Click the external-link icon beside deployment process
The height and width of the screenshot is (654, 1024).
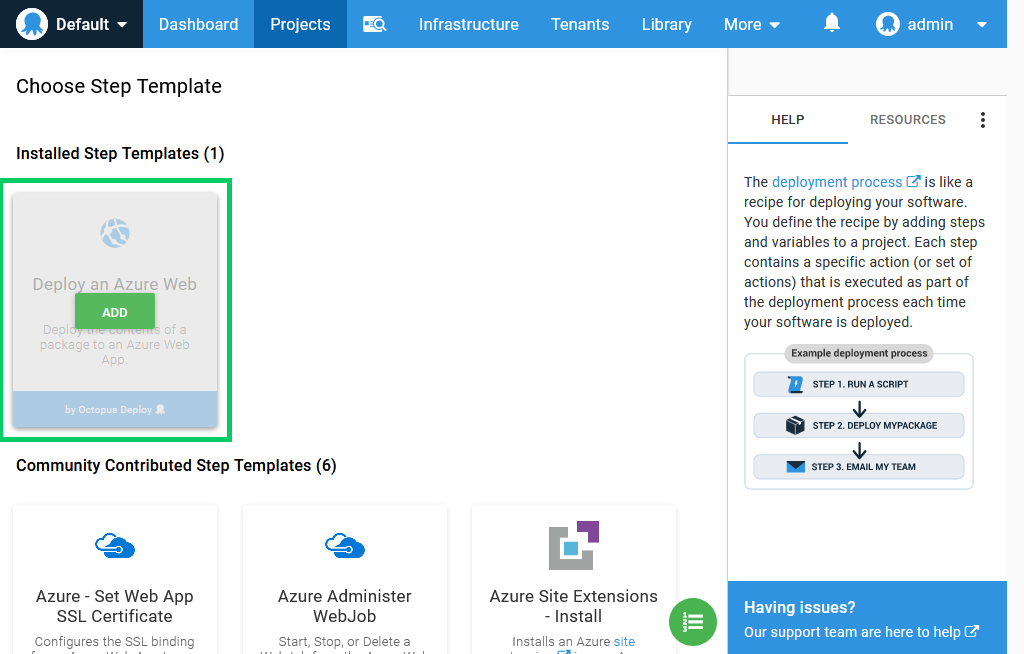coord(913,182)
